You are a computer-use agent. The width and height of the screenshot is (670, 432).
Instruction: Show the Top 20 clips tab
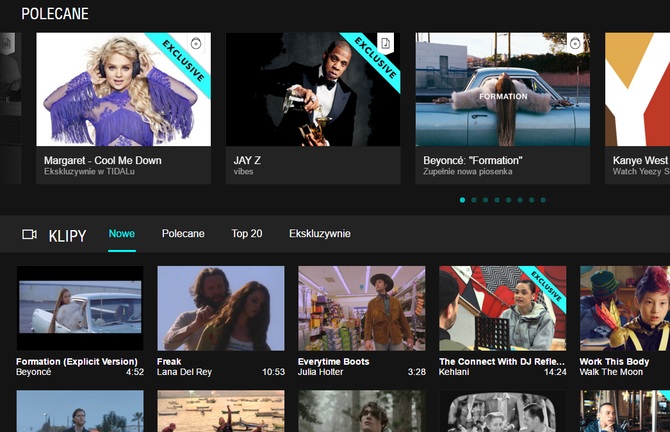(246, 234)
